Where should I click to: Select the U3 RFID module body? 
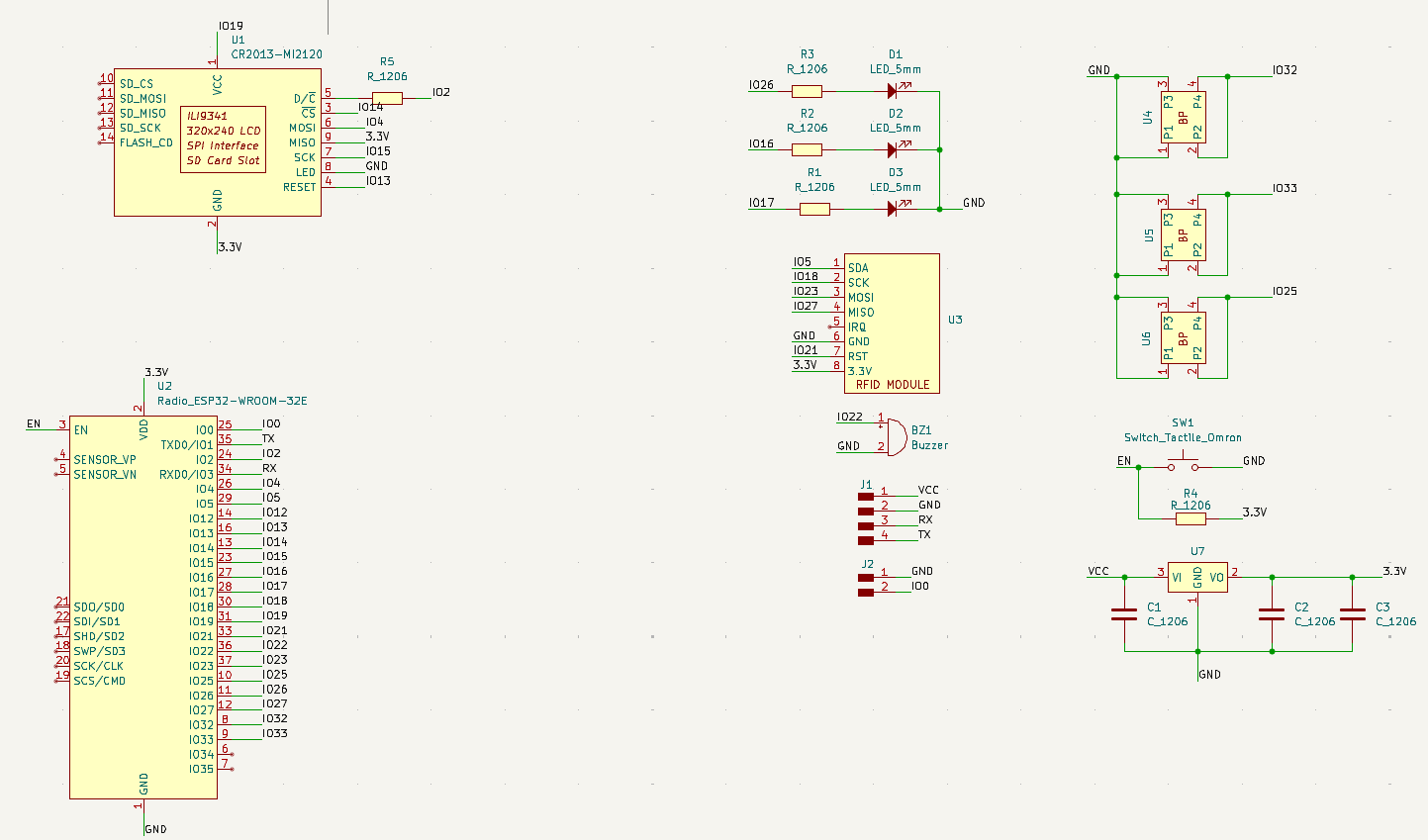(x=892, y=324)
